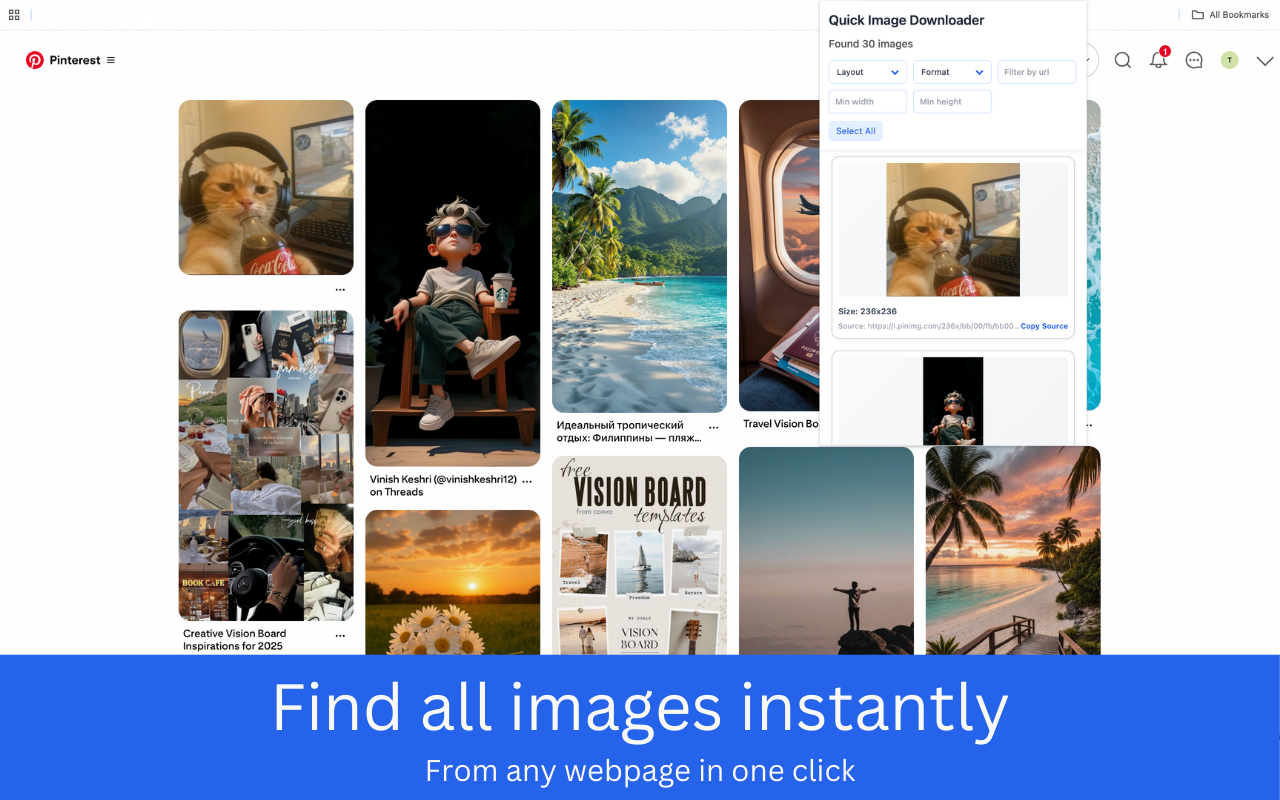The height and width of the screenshot is (800, 1280).
Task: Open more options under the cat pin
Action: click(x=340, y=290)
